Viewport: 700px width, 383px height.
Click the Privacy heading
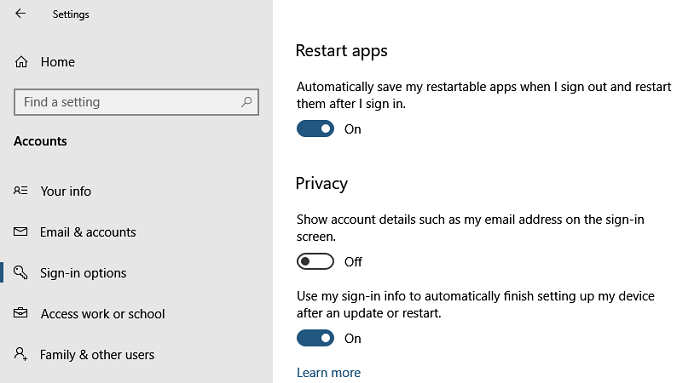click(321, 183)
